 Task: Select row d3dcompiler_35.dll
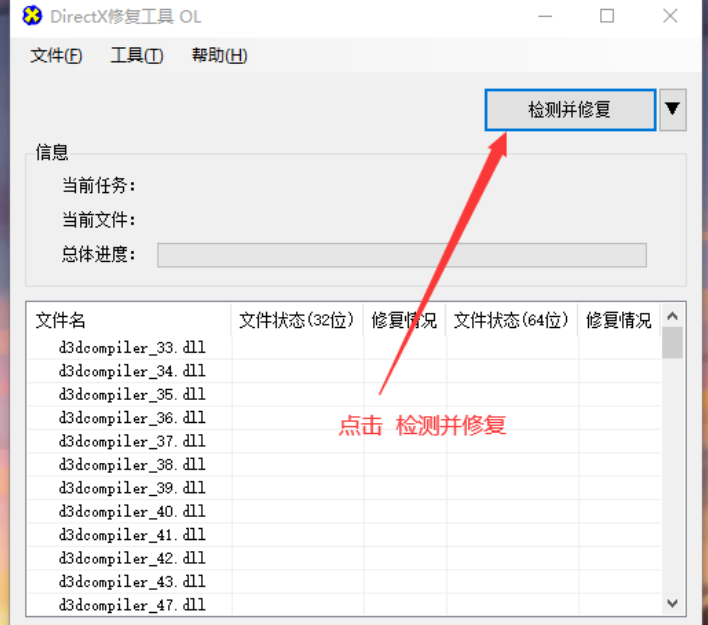344,395
